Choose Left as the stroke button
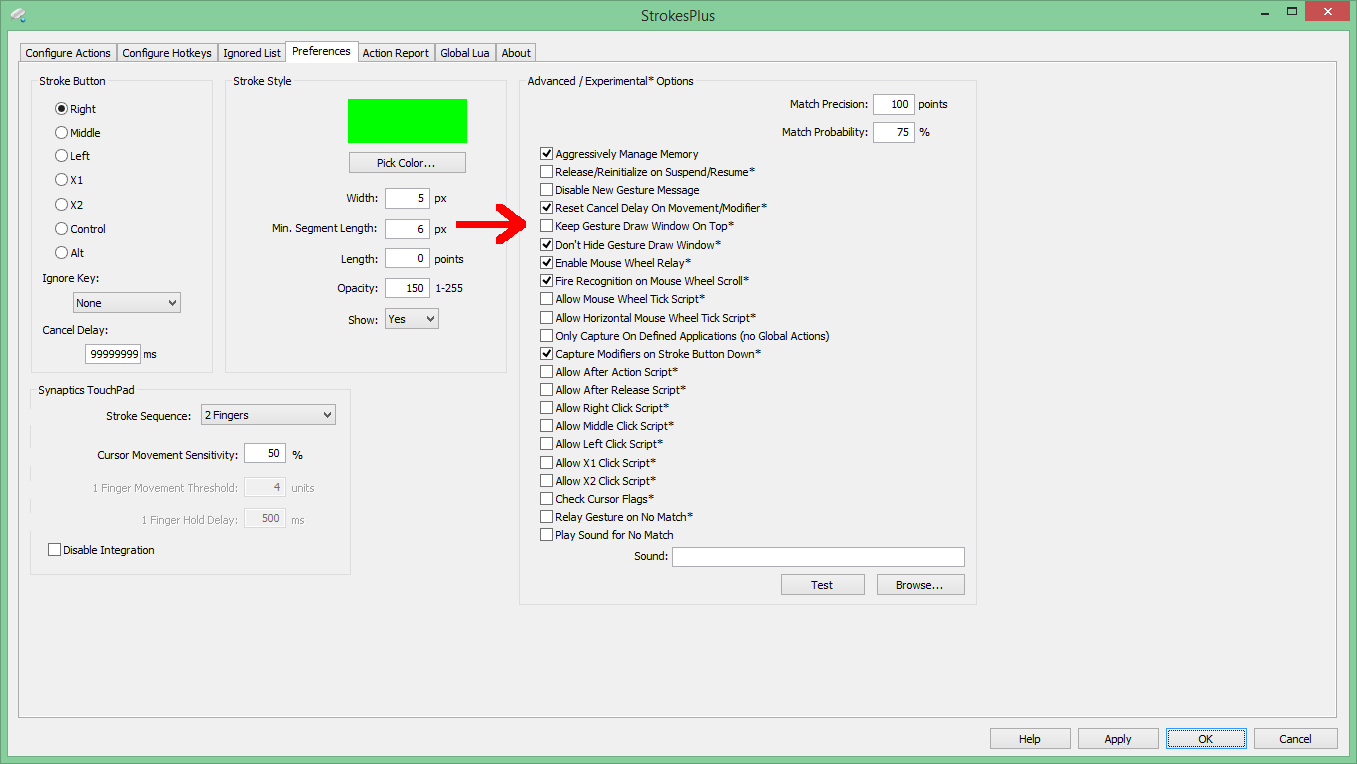Image resolution: width=1357 pixels, height=764 pixels. 61,156
